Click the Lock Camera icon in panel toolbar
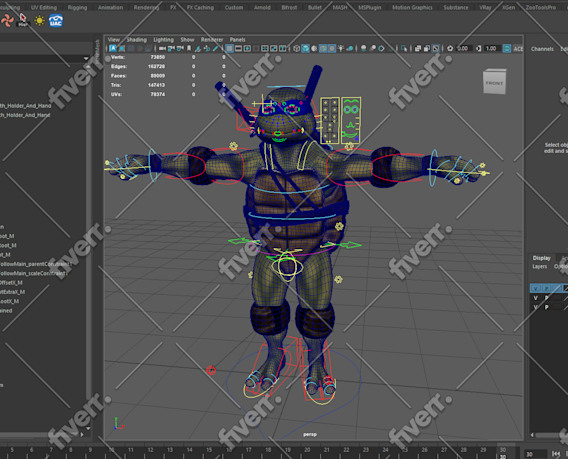Image resolution: width=568 pixels, height=459 pixels. (x=171, y=49)
